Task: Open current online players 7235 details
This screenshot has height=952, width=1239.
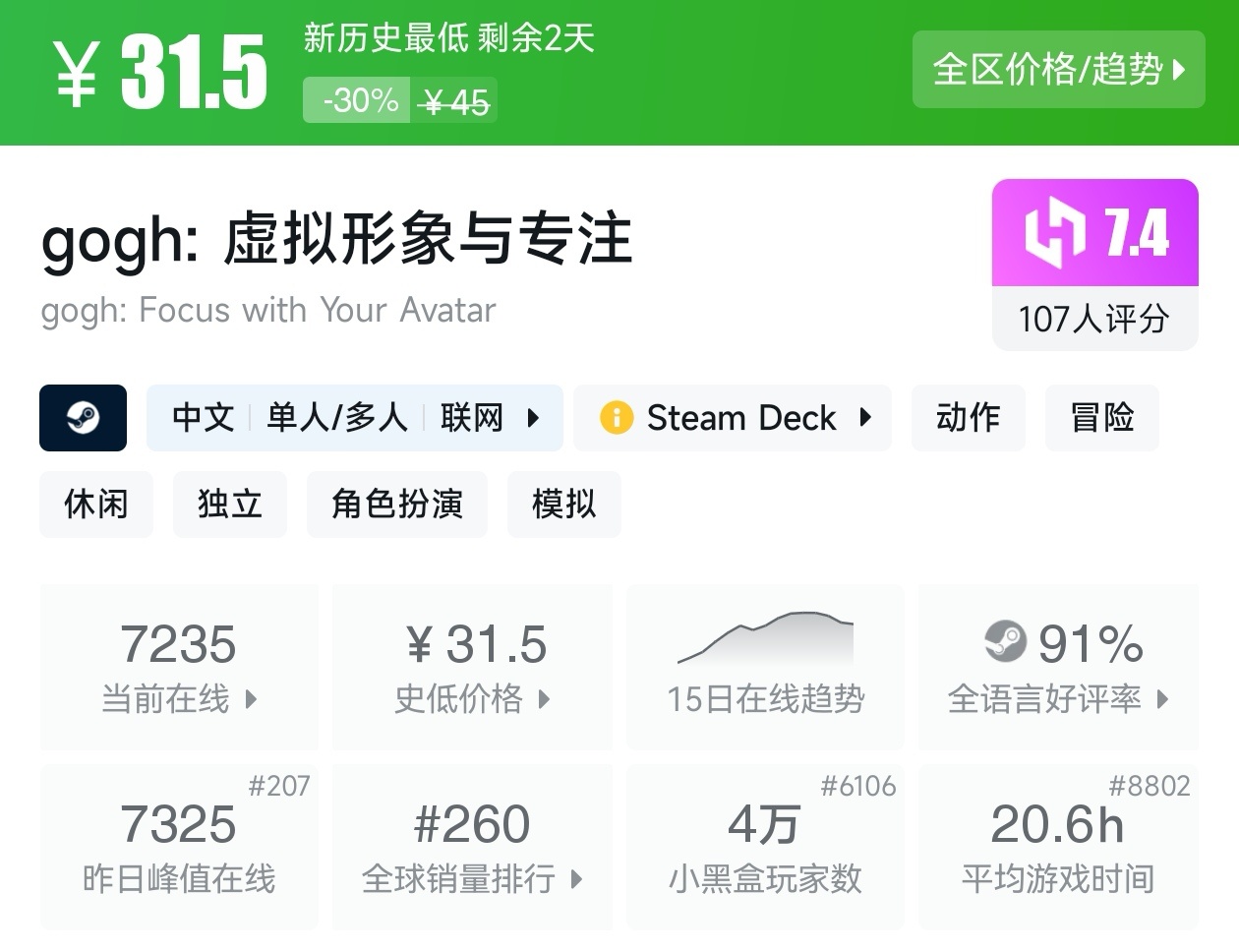Action: click(x=179, y=667)
